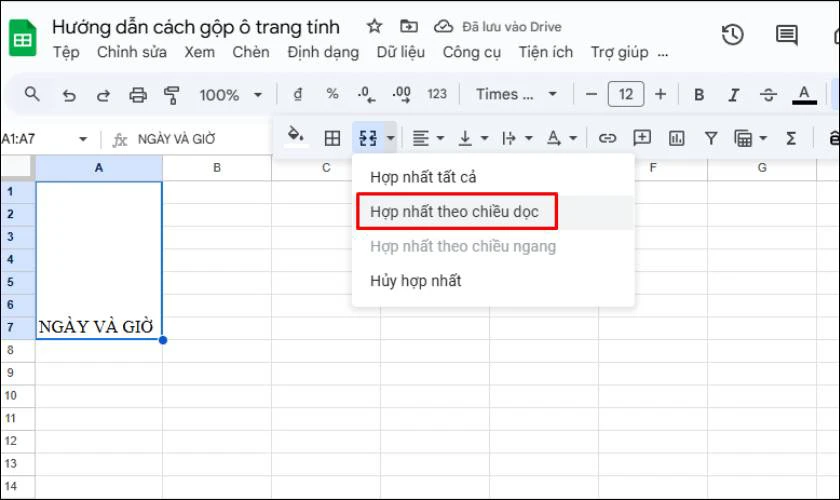Format as Vietnamese dong currency

(x=297, y=94)
